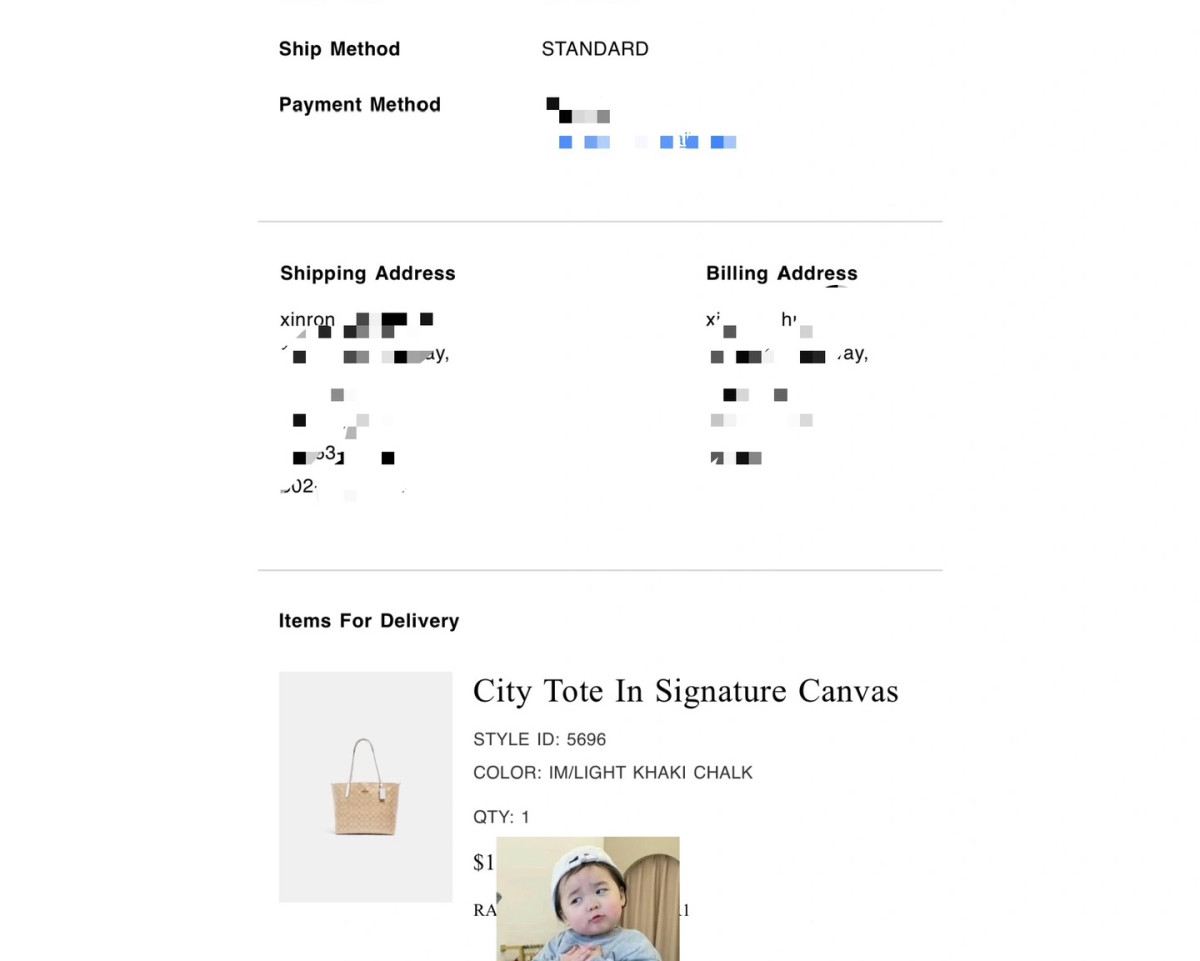Click the blue pixelated payment link
Viewport: 1200px width, 961px height.
pos(647,142)
